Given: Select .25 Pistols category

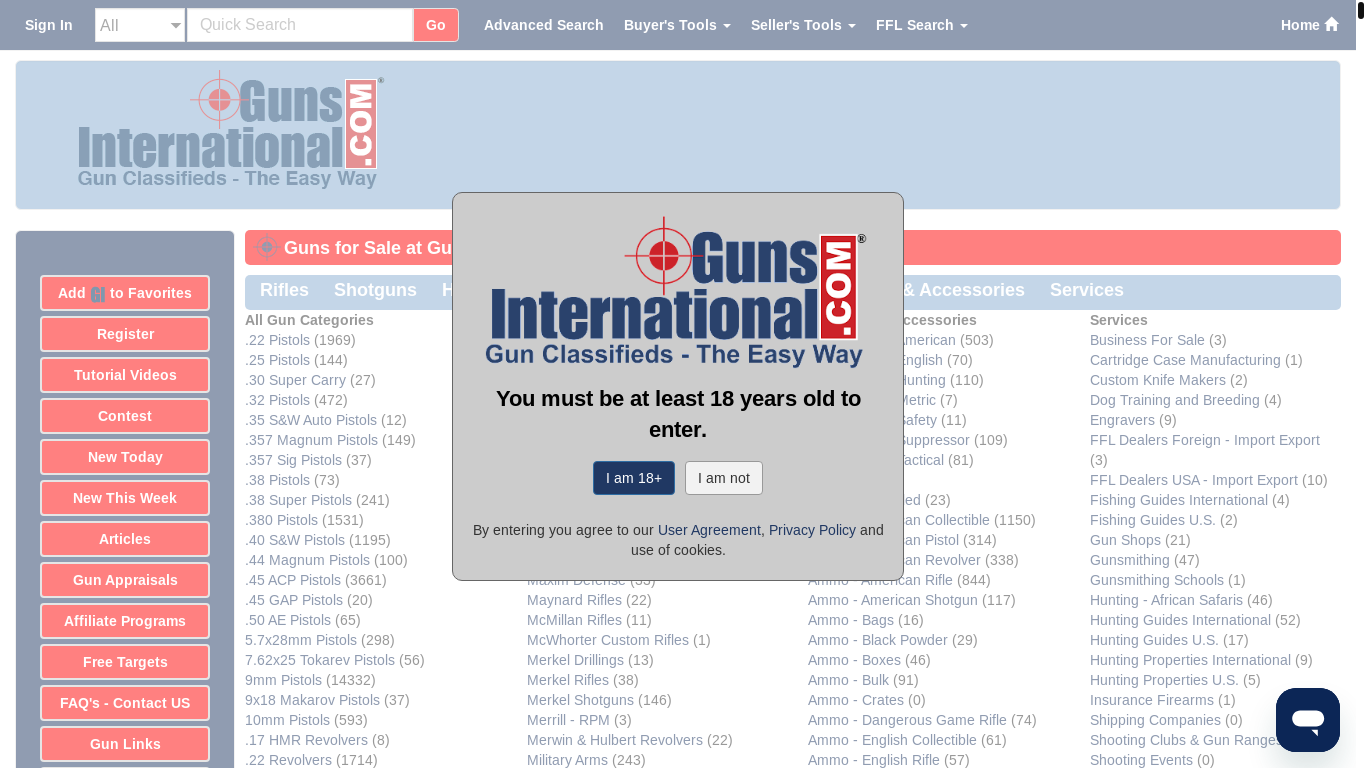Looking at the screenshot, I should tap(277, 360).
